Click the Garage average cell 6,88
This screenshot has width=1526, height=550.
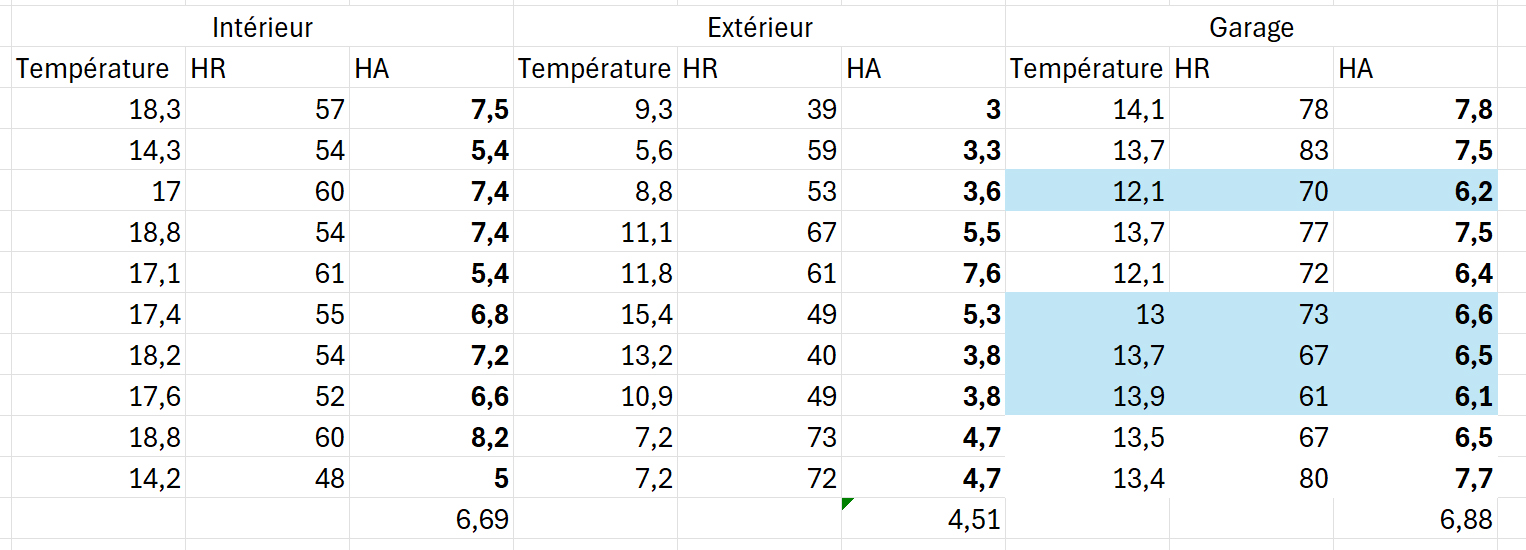pos(1415,519)
